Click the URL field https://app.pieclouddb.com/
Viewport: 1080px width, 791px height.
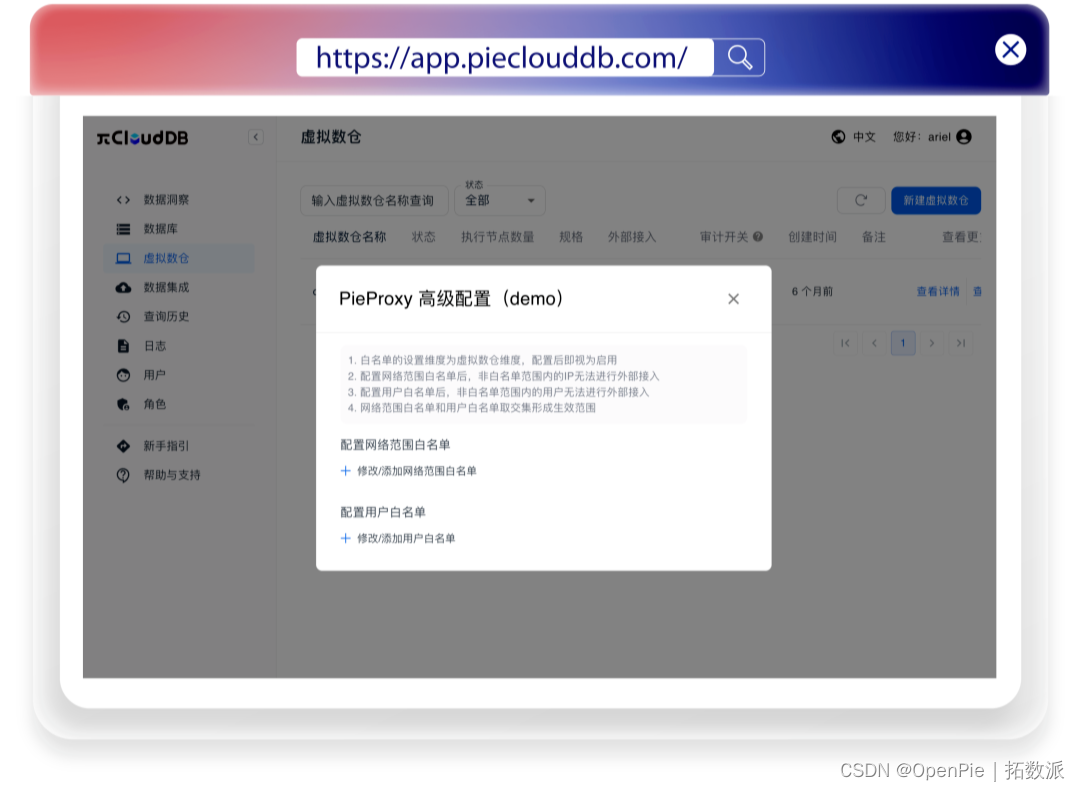click(x=505, y=57)
